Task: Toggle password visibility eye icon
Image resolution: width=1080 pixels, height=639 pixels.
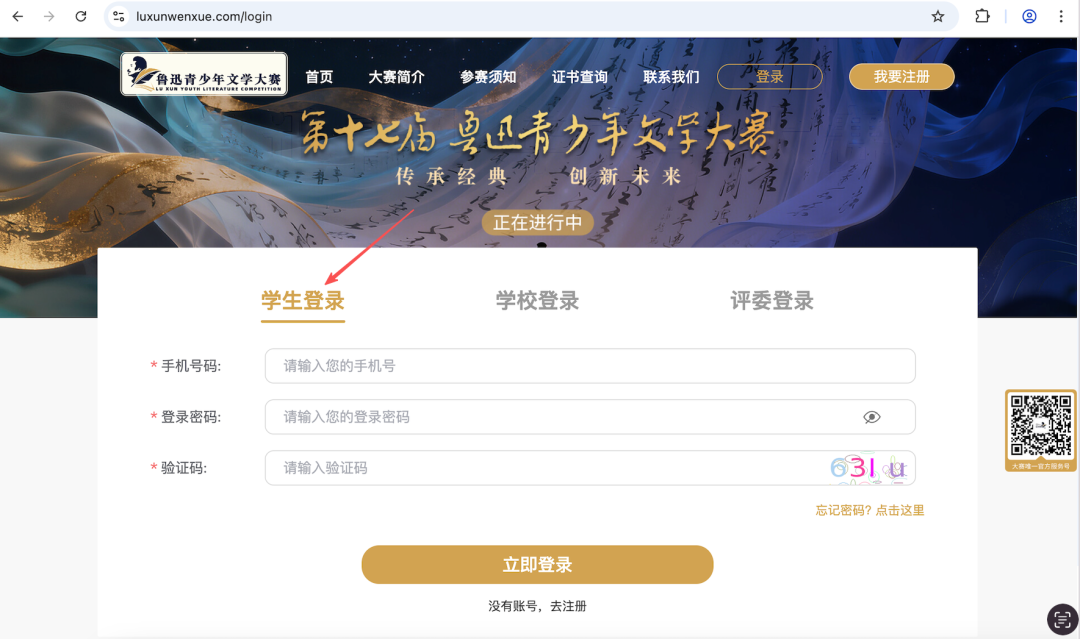Action: (x=872, y=417)
